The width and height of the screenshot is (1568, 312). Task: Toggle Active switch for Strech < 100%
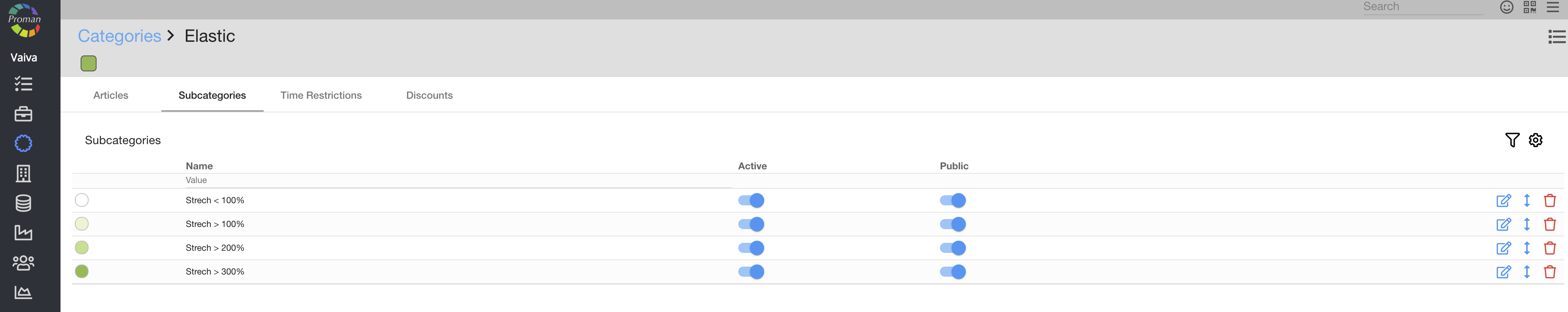coord(751,200)
